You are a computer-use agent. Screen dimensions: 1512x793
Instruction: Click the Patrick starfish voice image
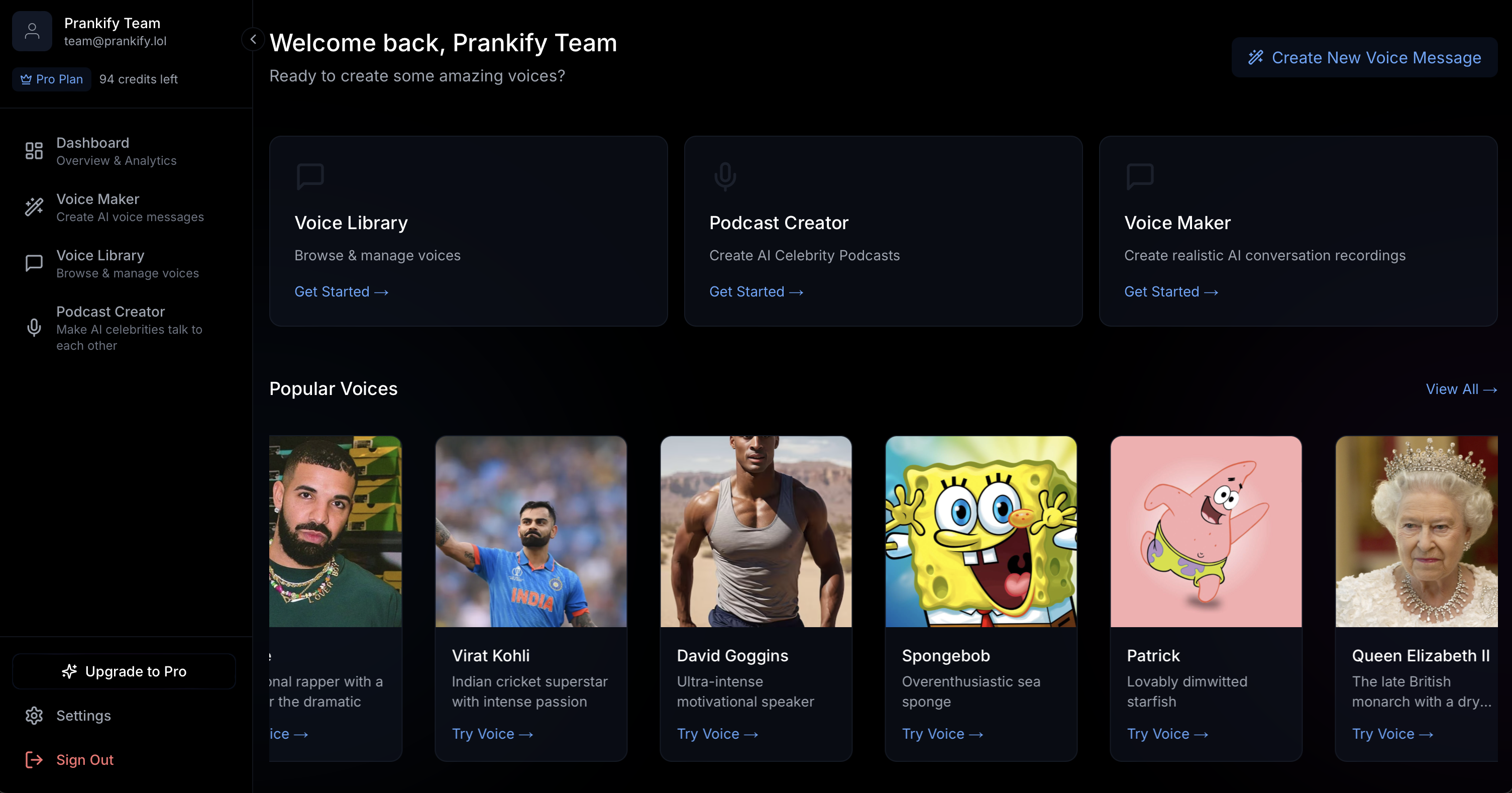[x=1206, y=531]
